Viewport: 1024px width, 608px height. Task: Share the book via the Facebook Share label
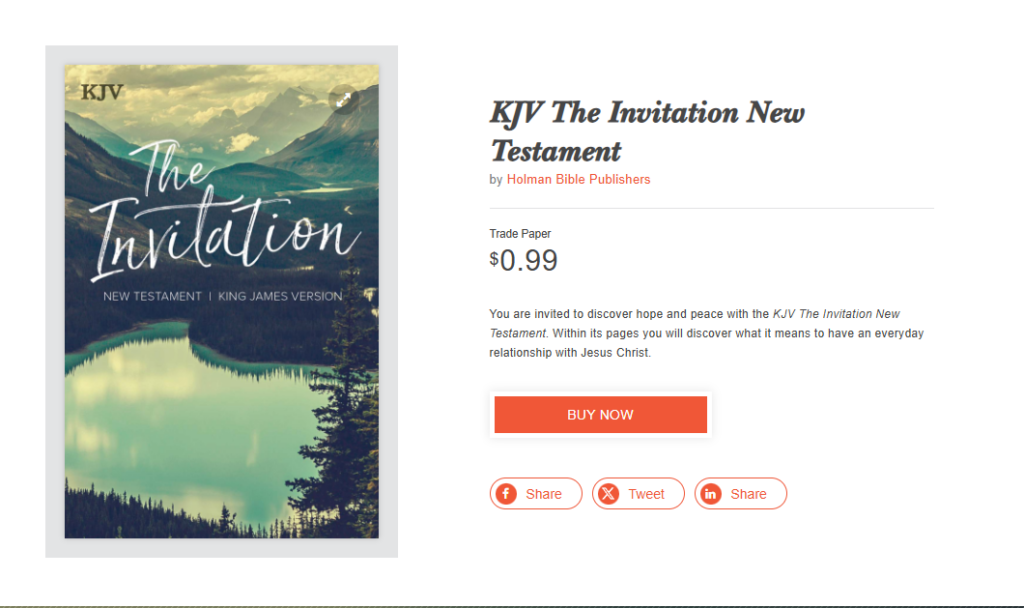point(543,494)
